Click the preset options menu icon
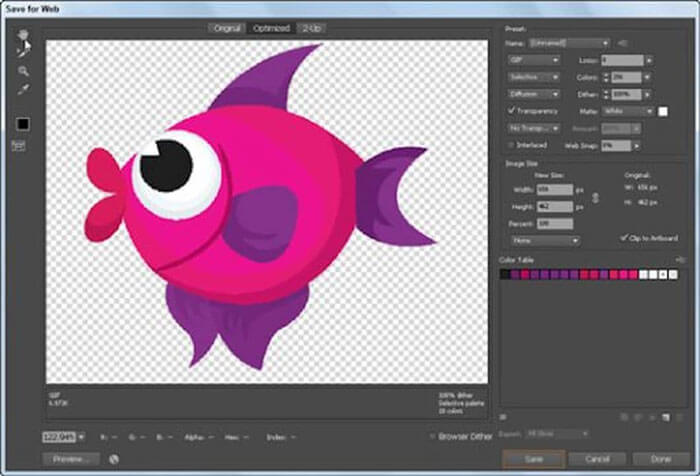Screen dimensions: 700x476 [623, 43]
